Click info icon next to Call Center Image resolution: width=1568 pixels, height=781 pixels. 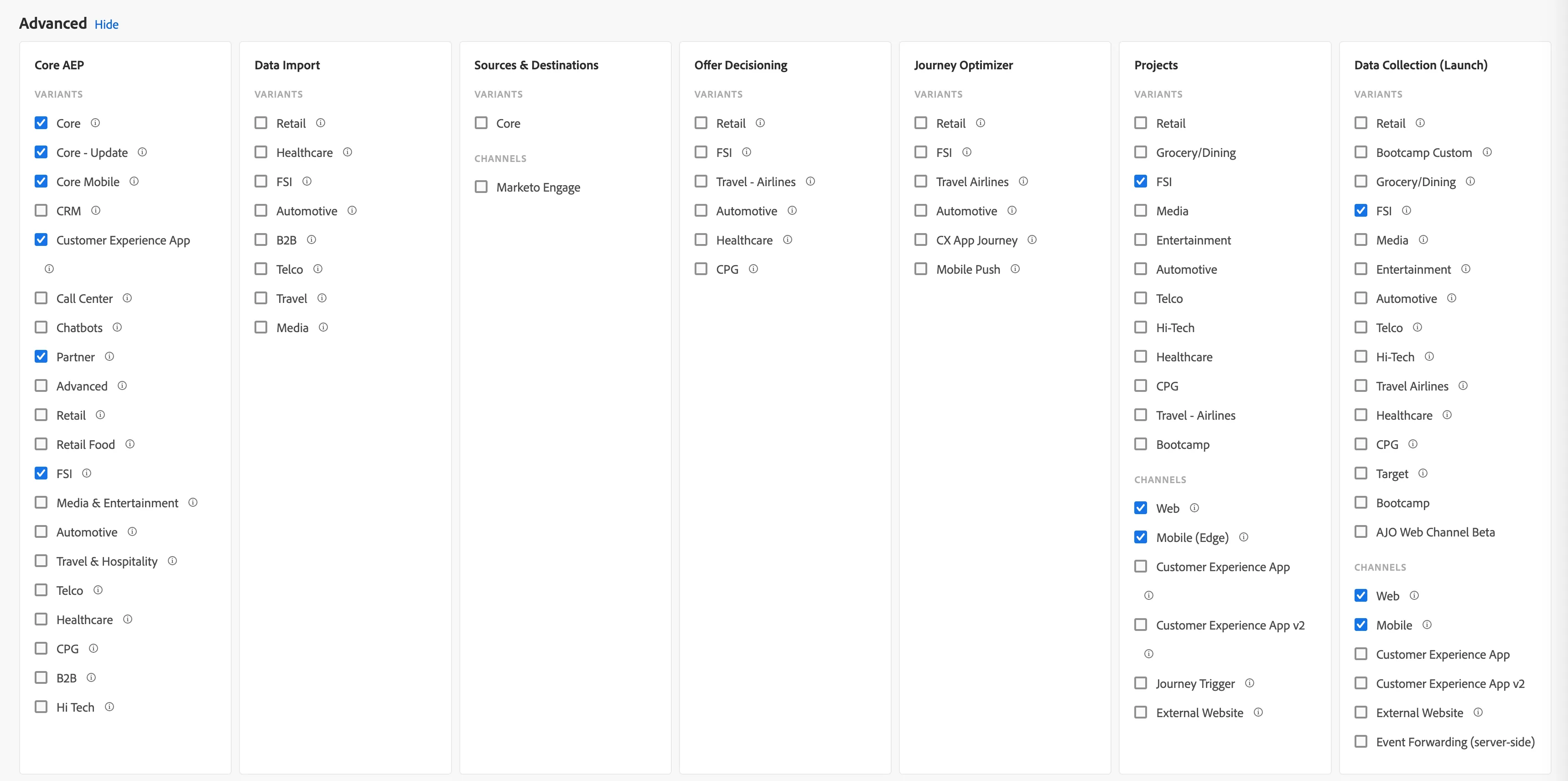[127, 298]
